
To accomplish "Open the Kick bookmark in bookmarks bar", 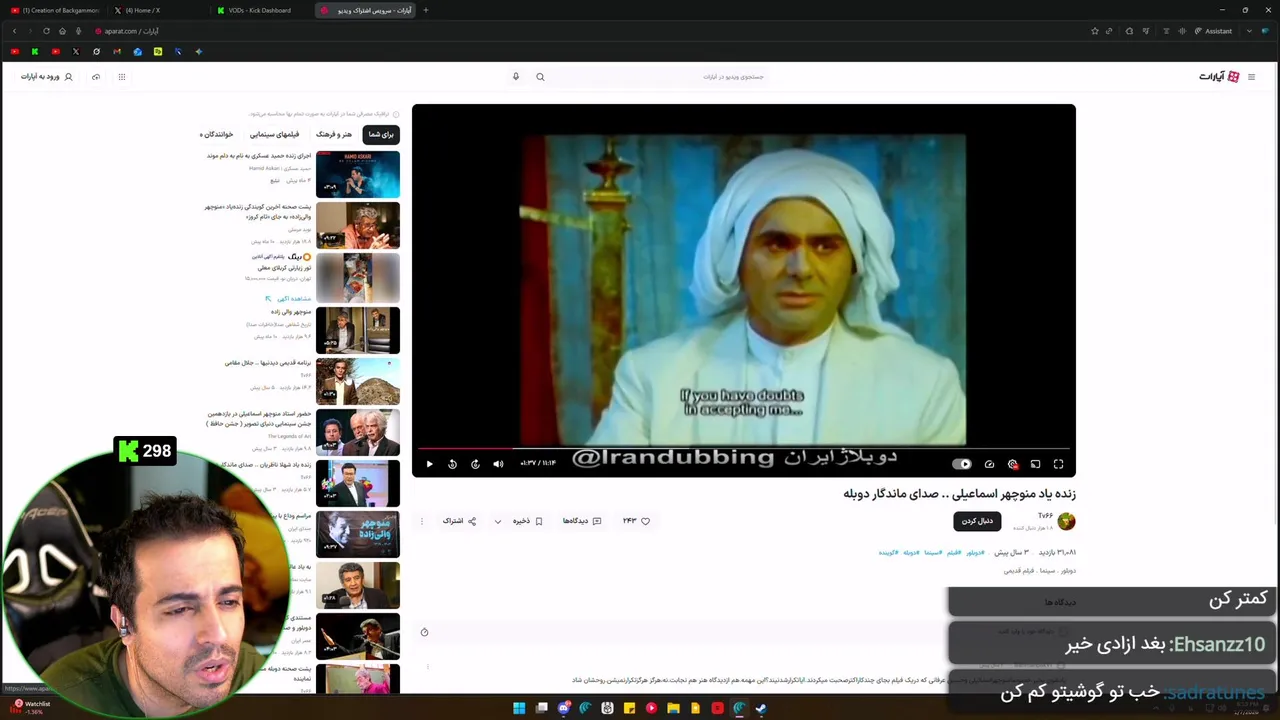I will (x=35, y=51).
